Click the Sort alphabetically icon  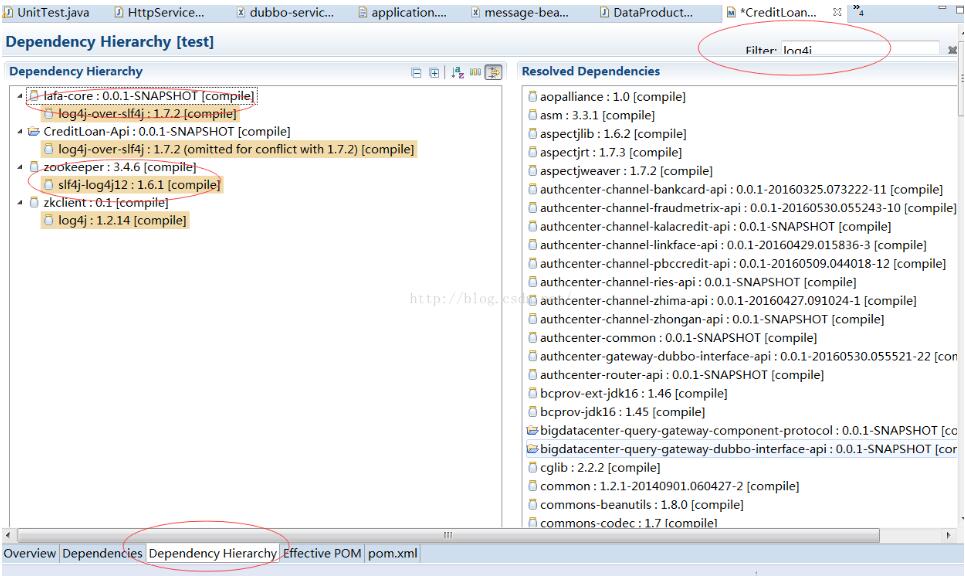click(x=457, y=72)
